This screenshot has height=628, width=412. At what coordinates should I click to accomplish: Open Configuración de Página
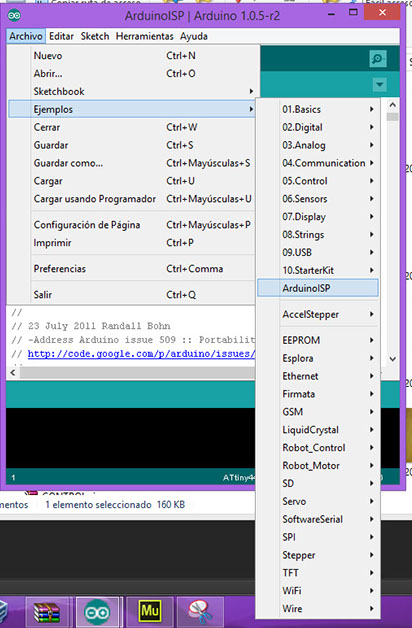(131, 225)
